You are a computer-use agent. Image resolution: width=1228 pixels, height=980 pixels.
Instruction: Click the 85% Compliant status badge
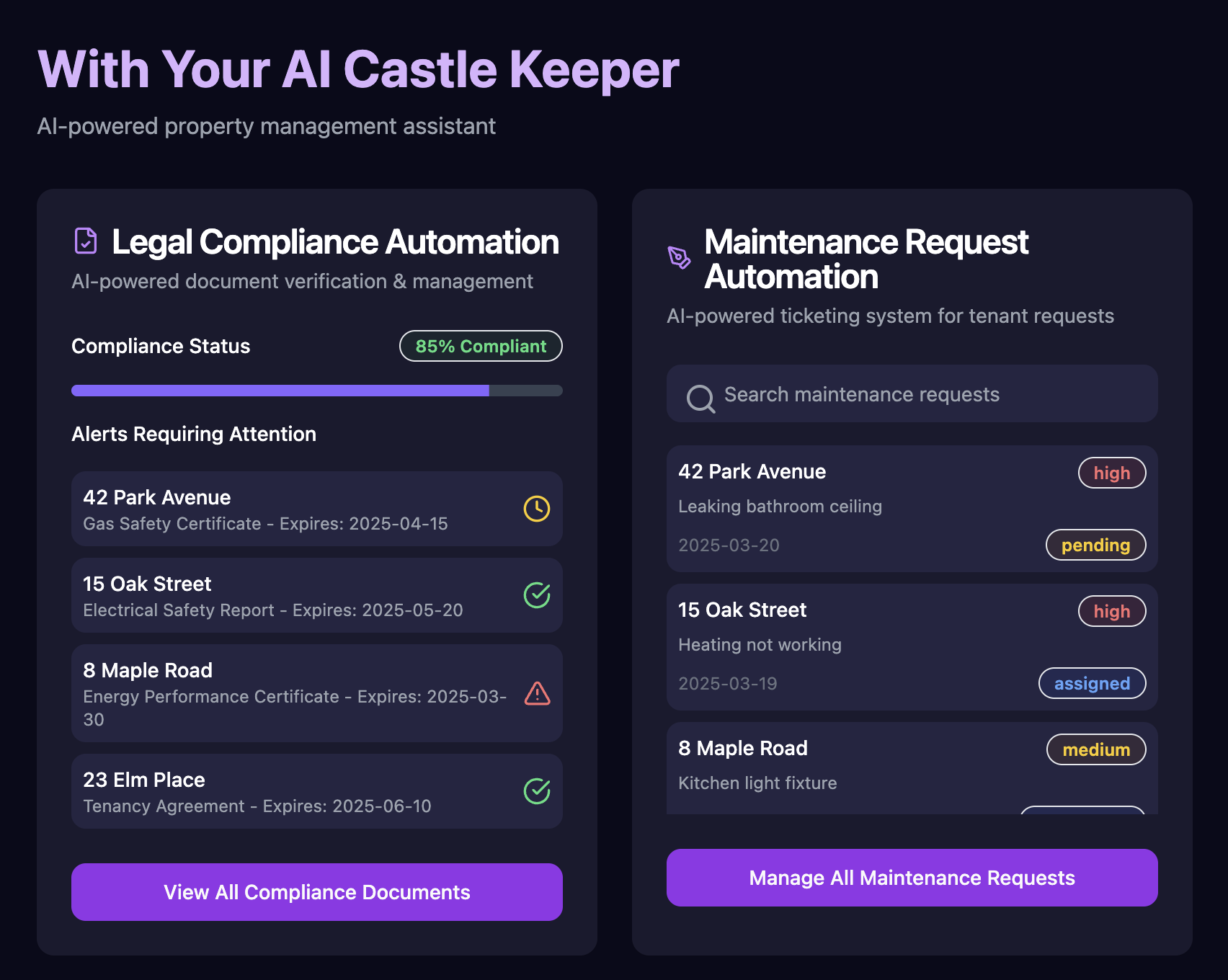[480, 346]
